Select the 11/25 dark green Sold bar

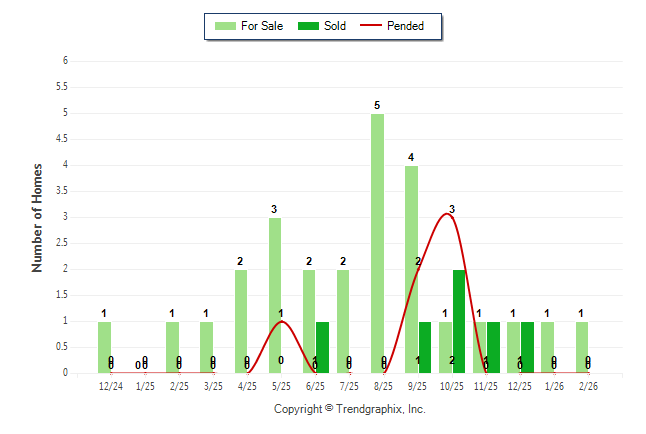493,347
